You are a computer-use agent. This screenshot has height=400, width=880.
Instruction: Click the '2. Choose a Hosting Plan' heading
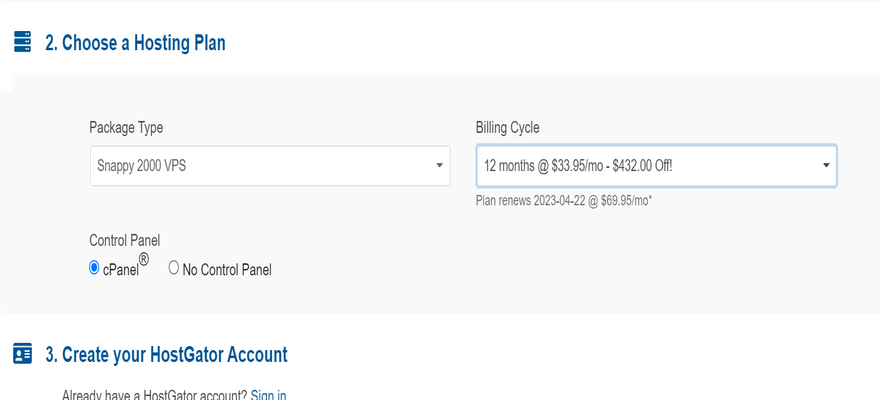click(135, 43)
